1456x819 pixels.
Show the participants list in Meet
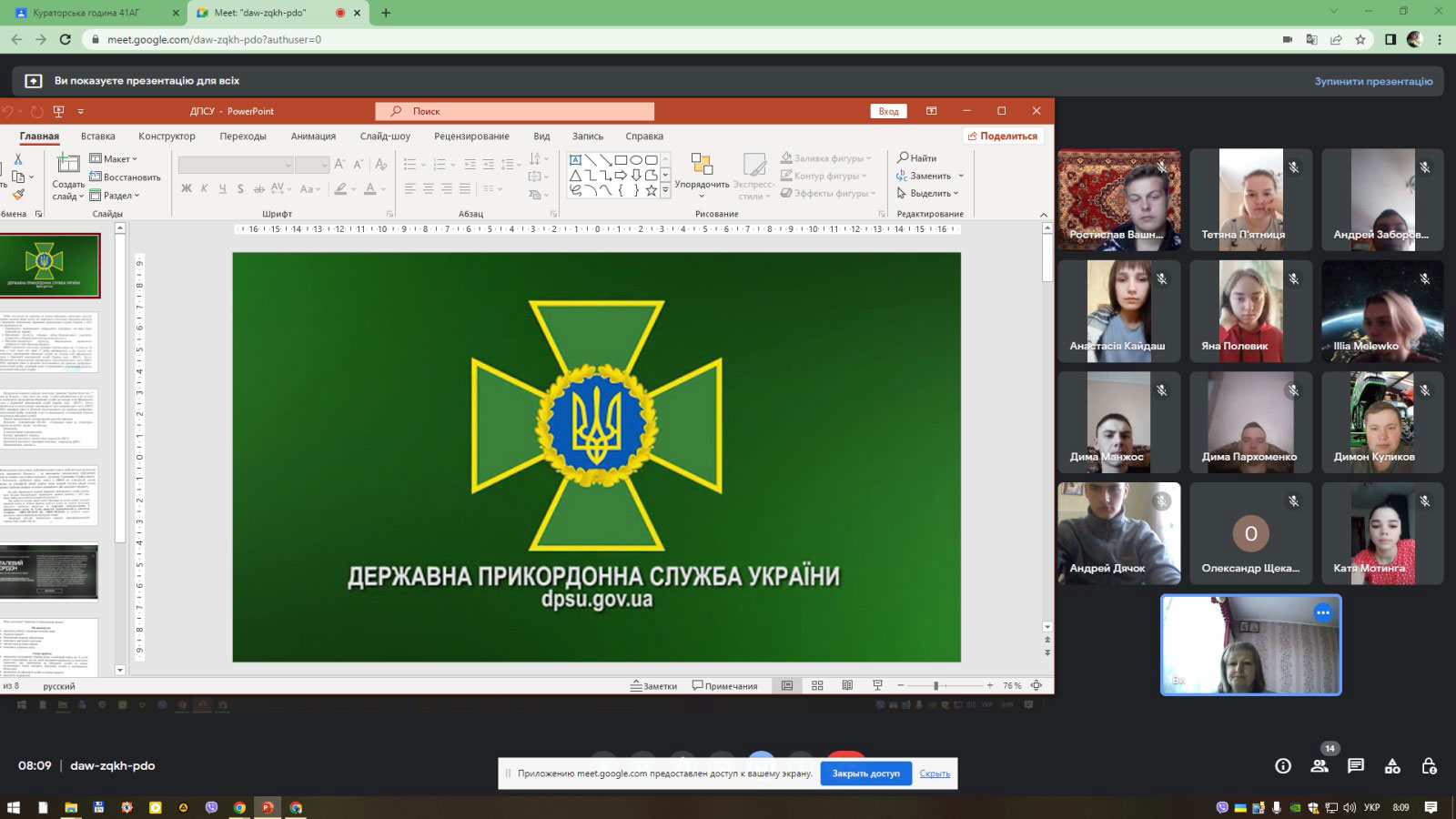coord(1319,766)
